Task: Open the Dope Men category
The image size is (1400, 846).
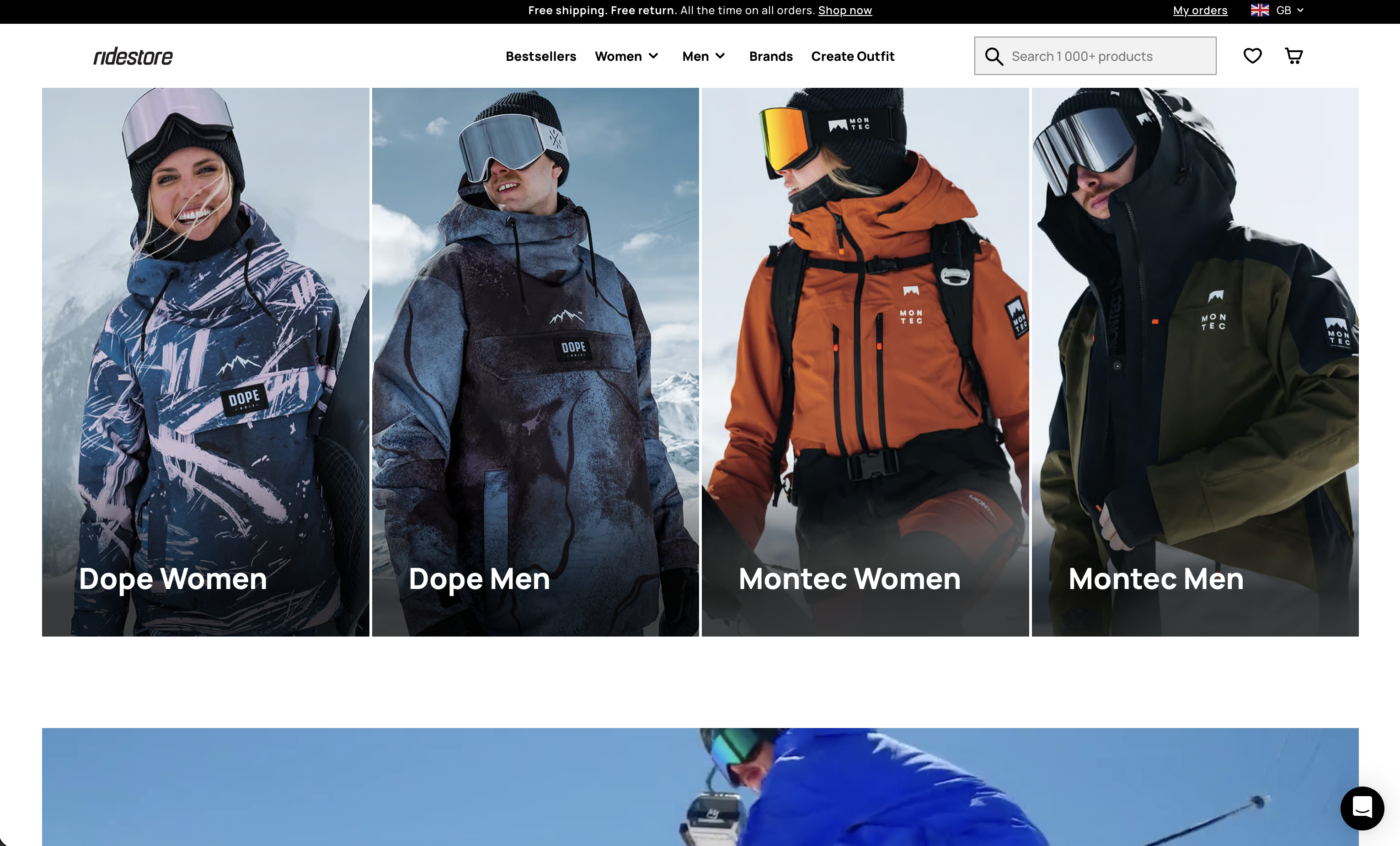Action: [535, 362]
